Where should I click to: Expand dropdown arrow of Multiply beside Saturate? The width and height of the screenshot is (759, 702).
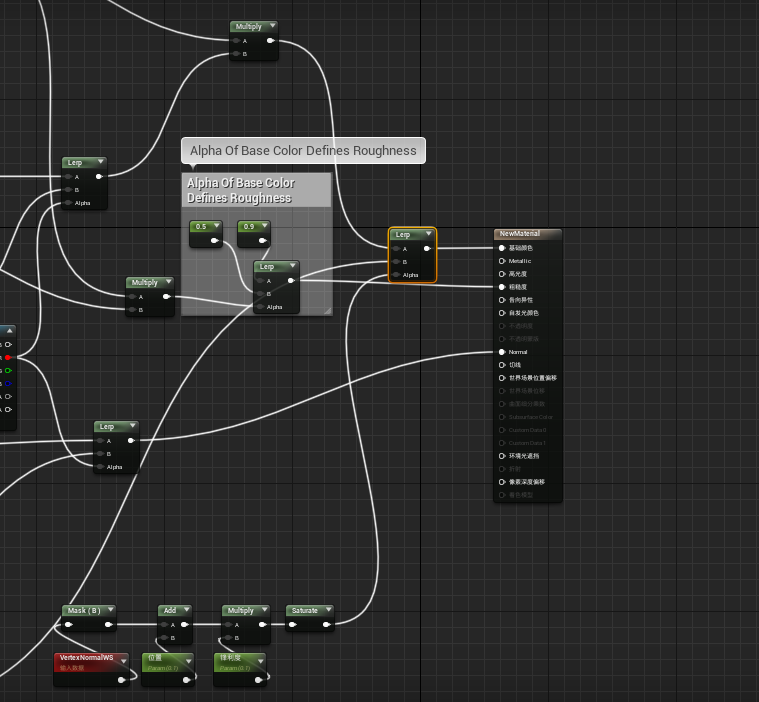tap(264, 610)
